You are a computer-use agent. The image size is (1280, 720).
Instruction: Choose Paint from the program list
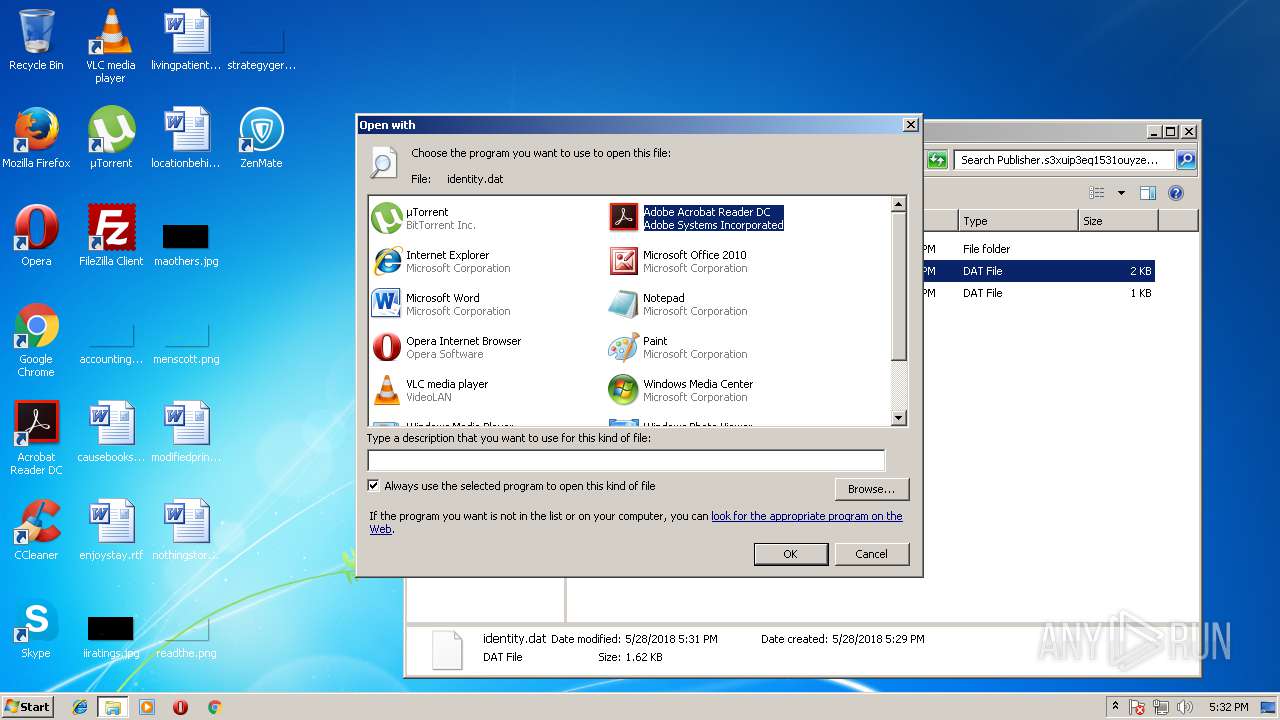(678, 347)
